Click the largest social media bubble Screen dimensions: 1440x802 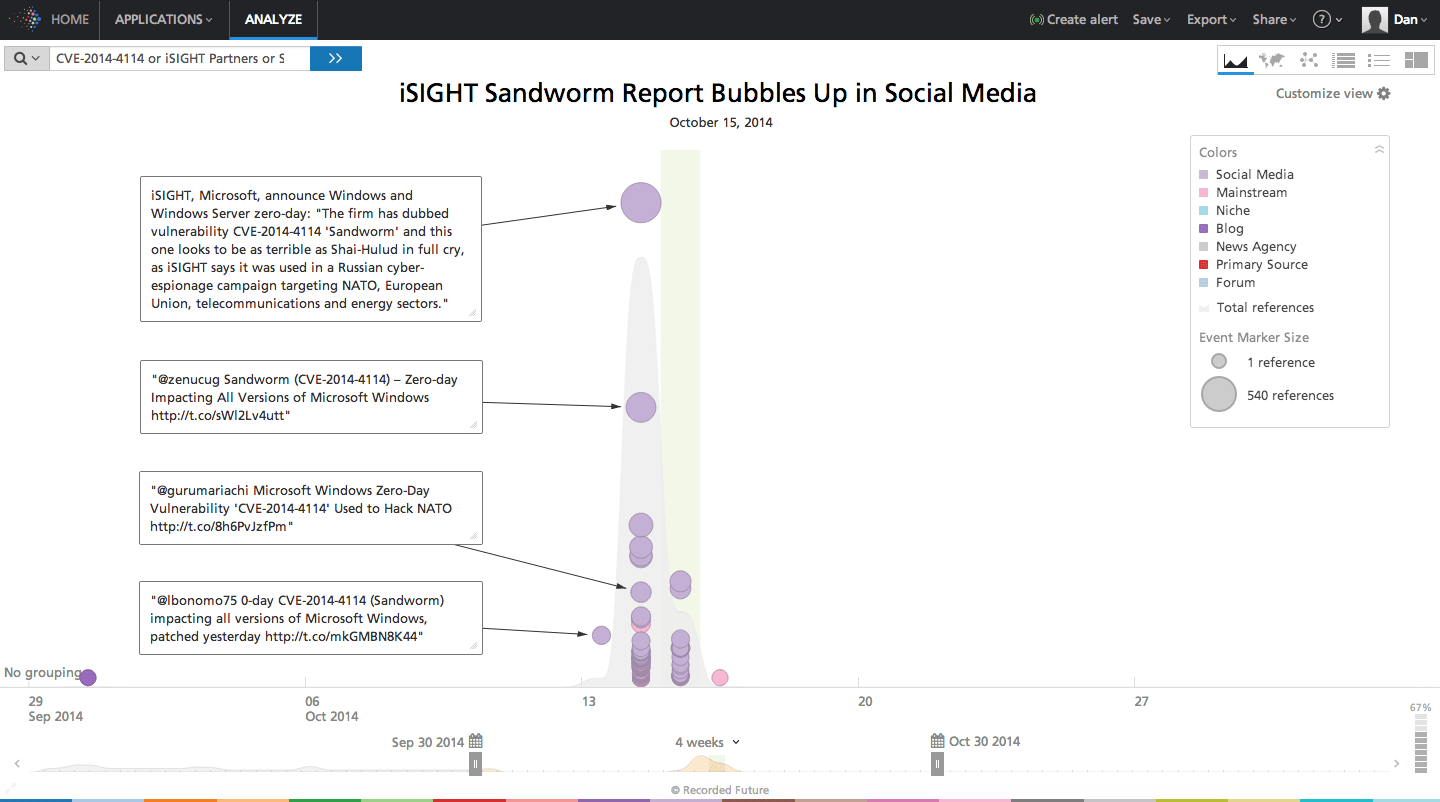[641, 203]
